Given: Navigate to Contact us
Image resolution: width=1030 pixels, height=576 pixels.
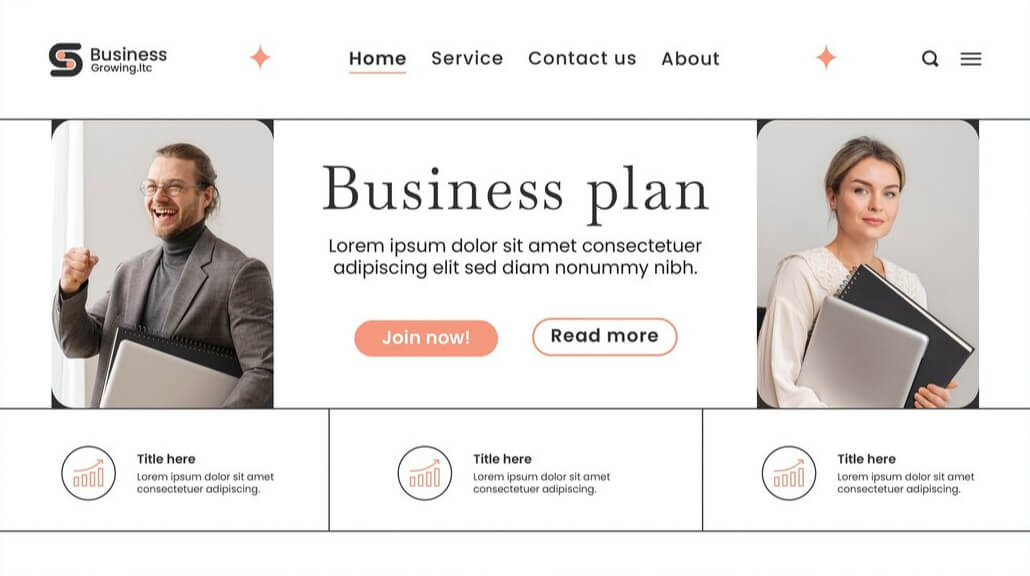Looking at the screenshot, I should [582, 59].
